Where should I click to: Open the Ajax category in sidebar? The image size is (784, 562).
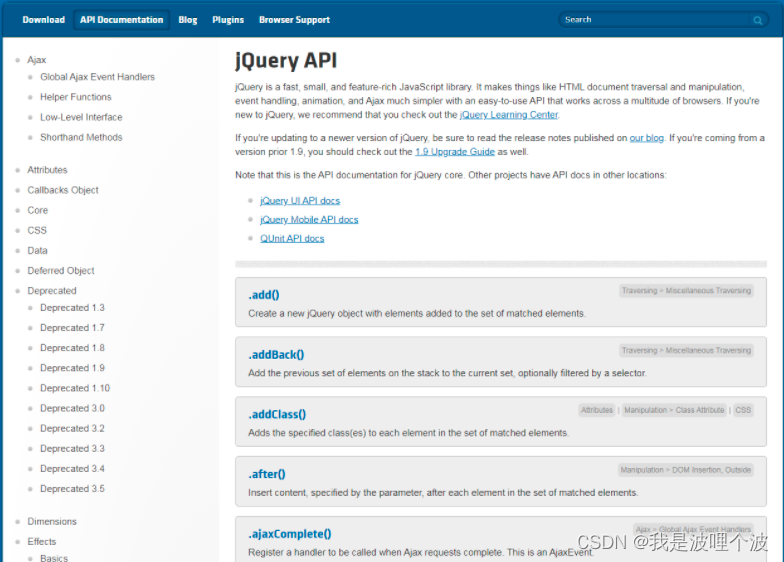point(36,60)
